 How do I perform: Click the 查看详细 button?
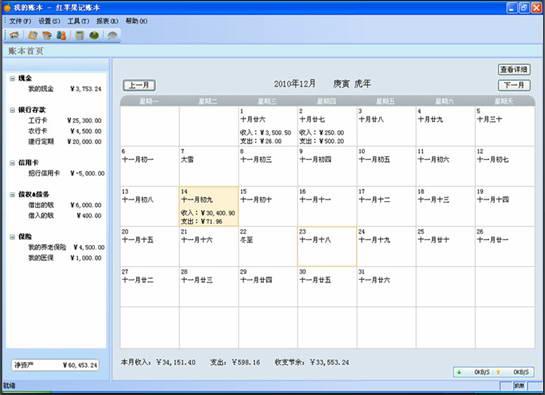click(x=514, y=70)
